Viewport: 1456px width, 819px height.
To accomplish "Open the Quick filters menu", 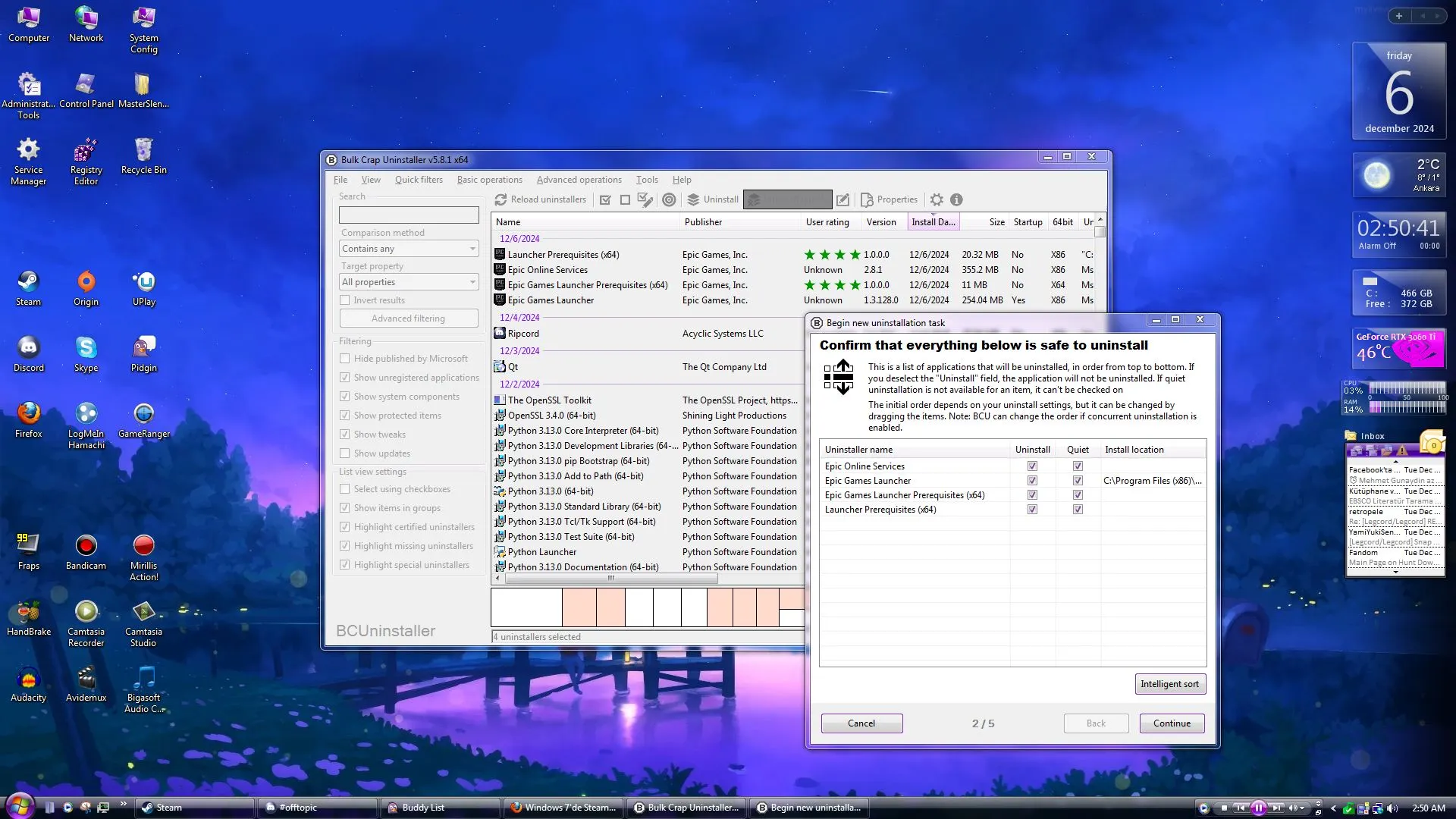I will coord(419,180).
